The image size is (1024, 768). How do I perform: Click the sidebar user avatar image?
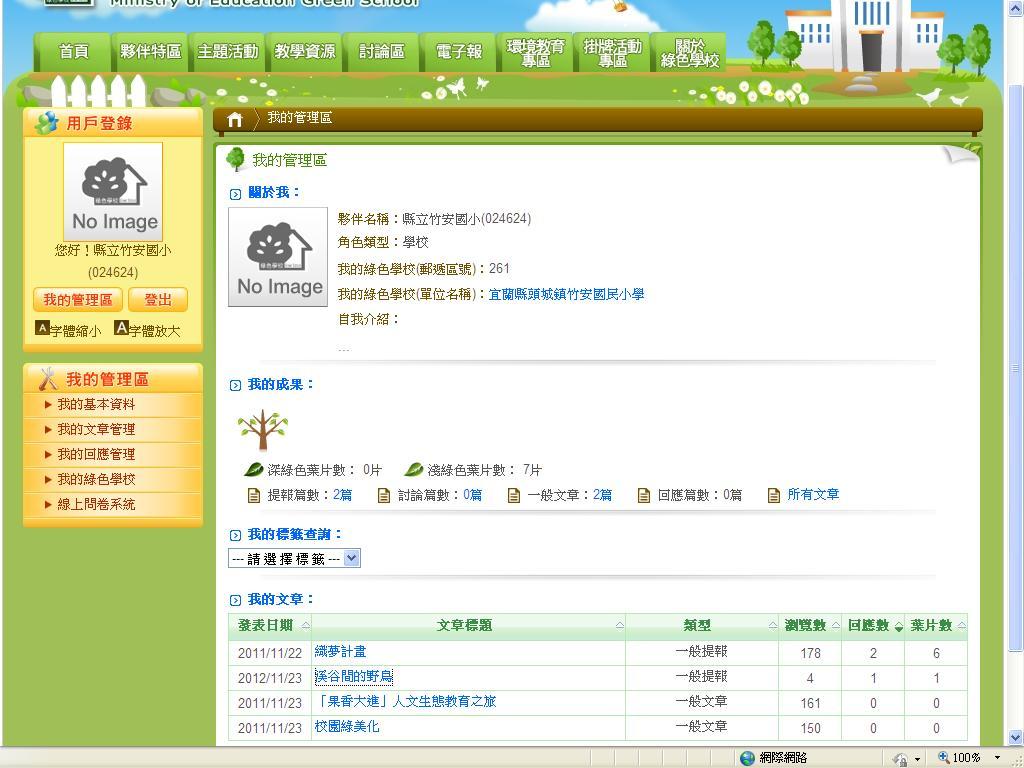pyautogui.click(x=113, y=191)
